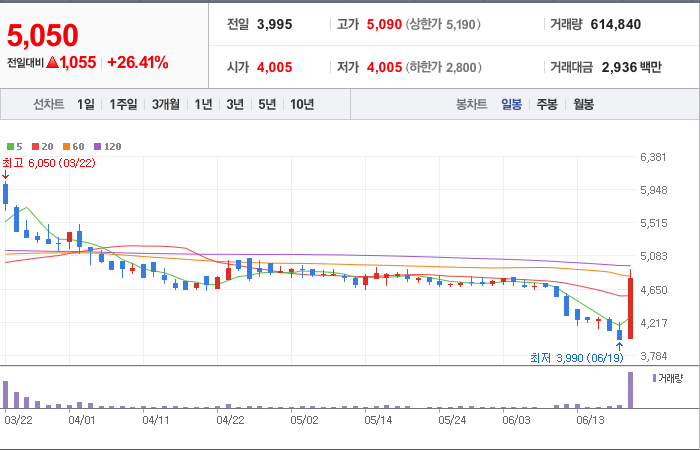Click the 최저 3,990 (06/19) marker
This screenshot has width=700, height=450.
(x=576, y=358)
